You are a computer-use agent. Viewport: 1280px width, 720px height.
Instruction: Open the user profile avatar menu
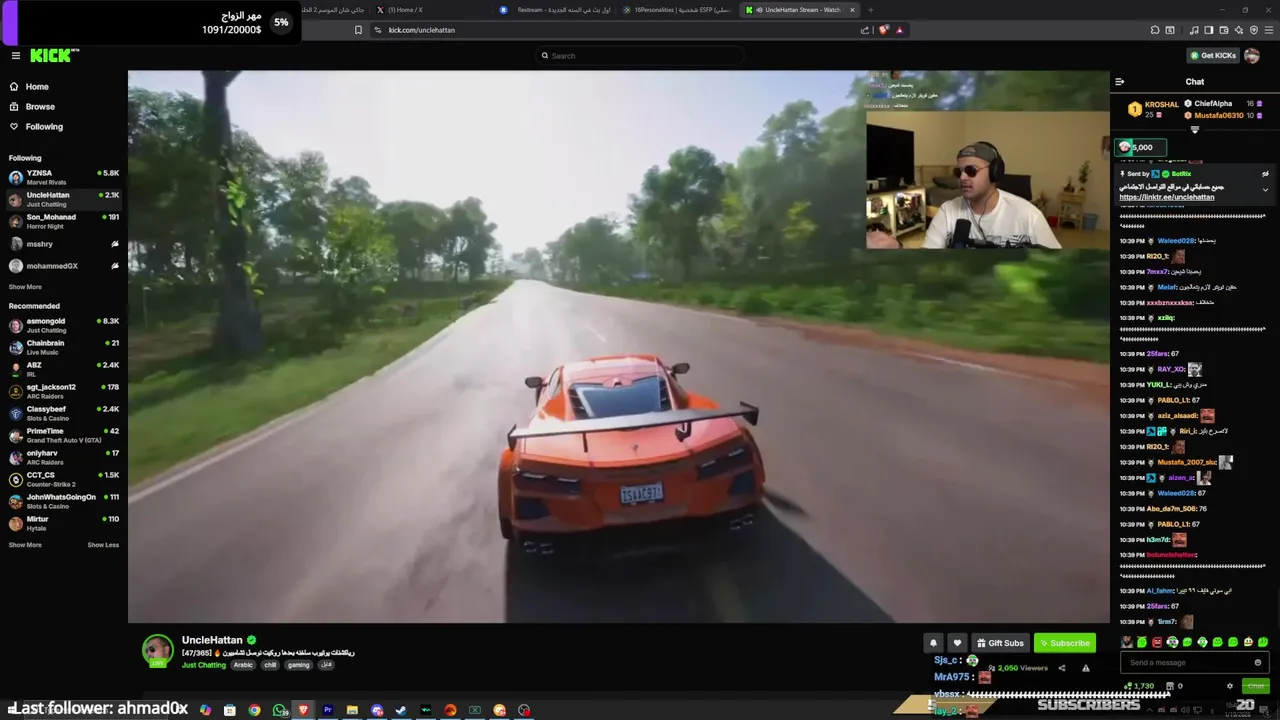(x=1252, y=56)
